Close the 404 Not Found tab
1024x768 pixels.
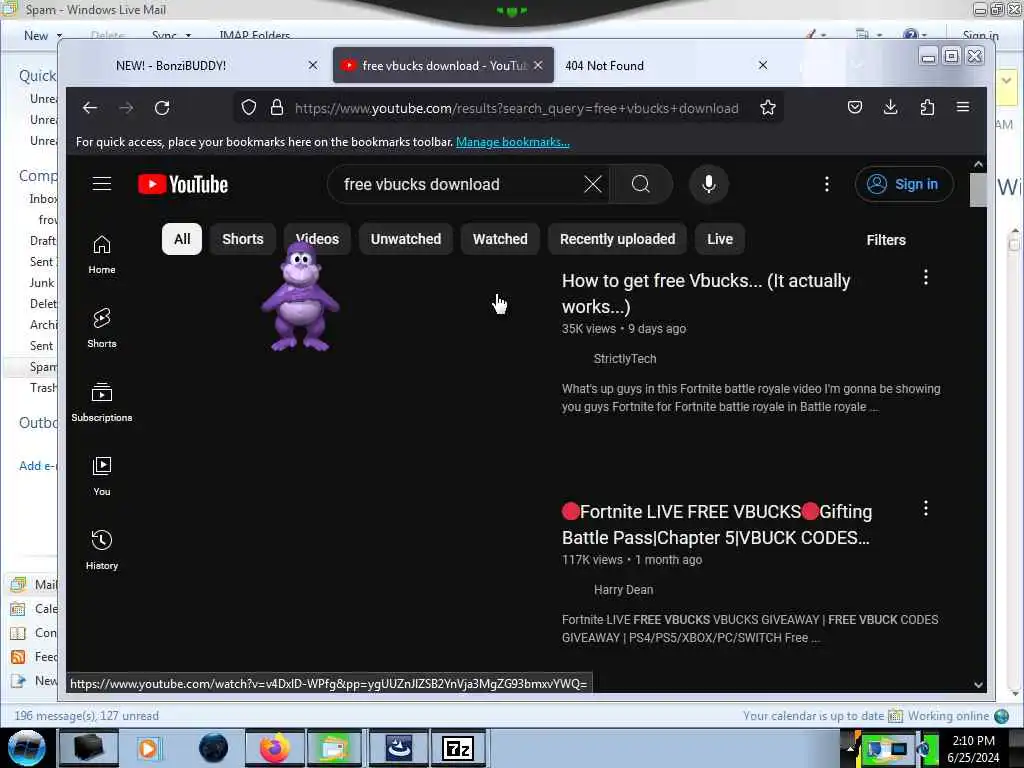coord(763,65)
